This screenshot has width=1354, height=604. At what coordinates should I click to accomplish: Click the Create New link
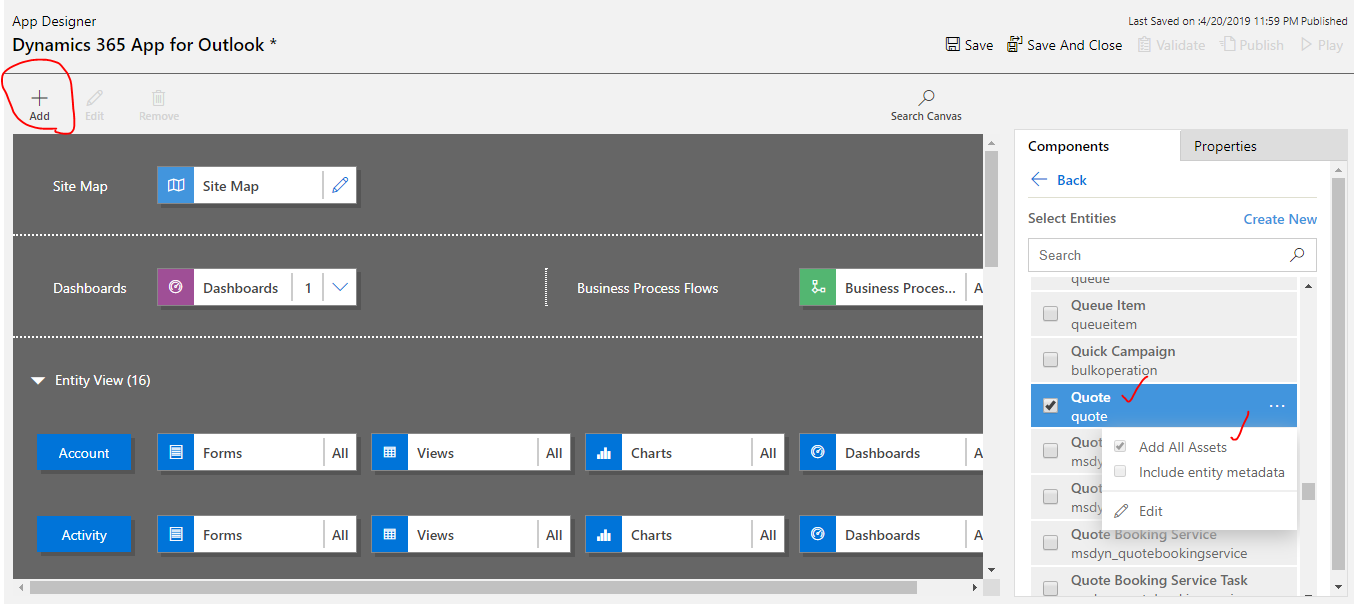point(1280,218)
